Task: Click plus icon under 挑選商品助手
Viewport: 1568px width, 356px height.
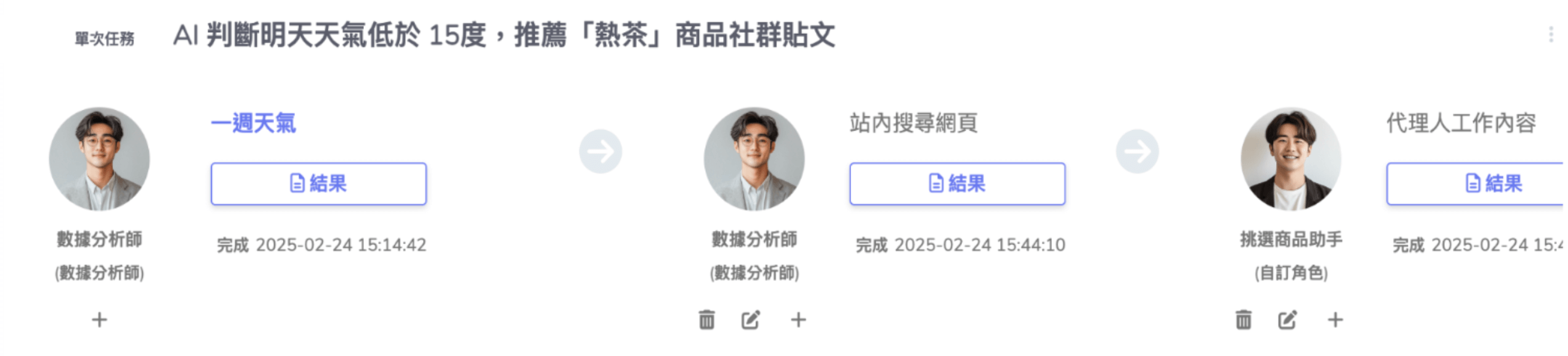Action: click(1335, 320)
